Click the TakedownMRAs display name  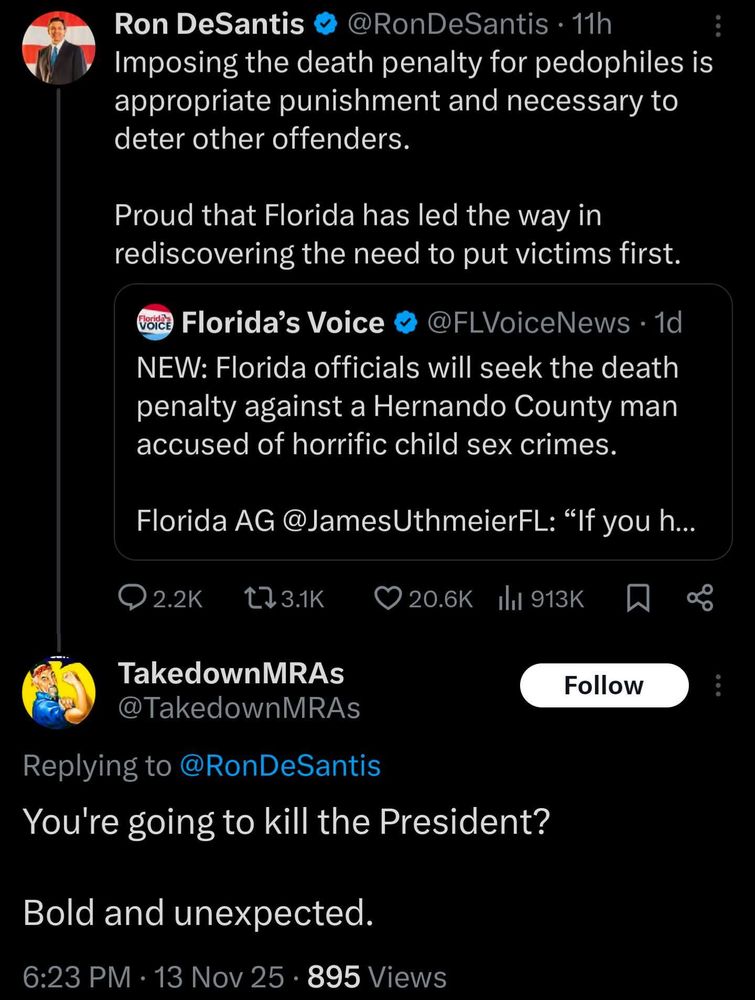(231, 671)
